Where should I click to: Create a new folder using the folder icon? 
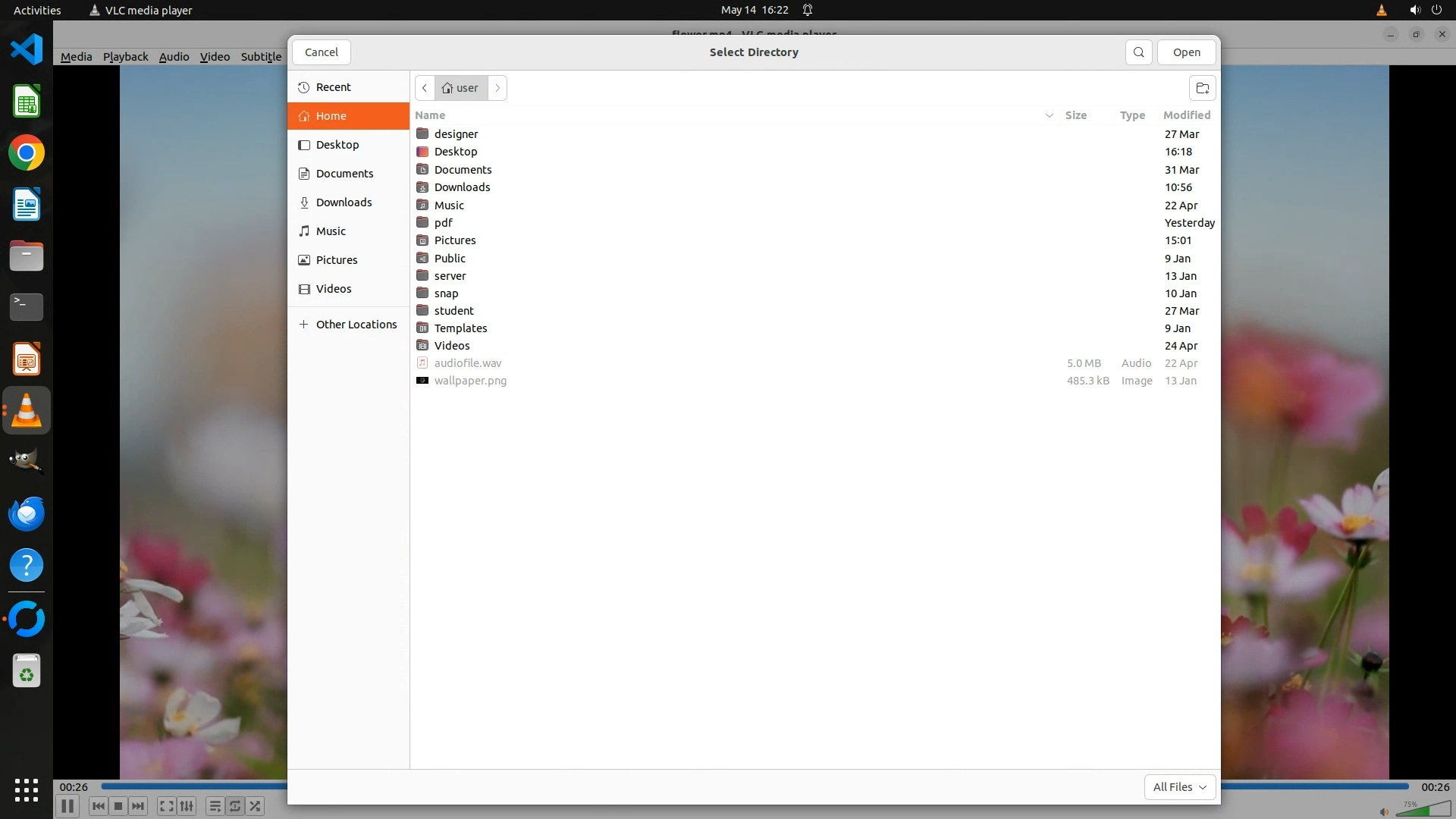[1202, 88]
